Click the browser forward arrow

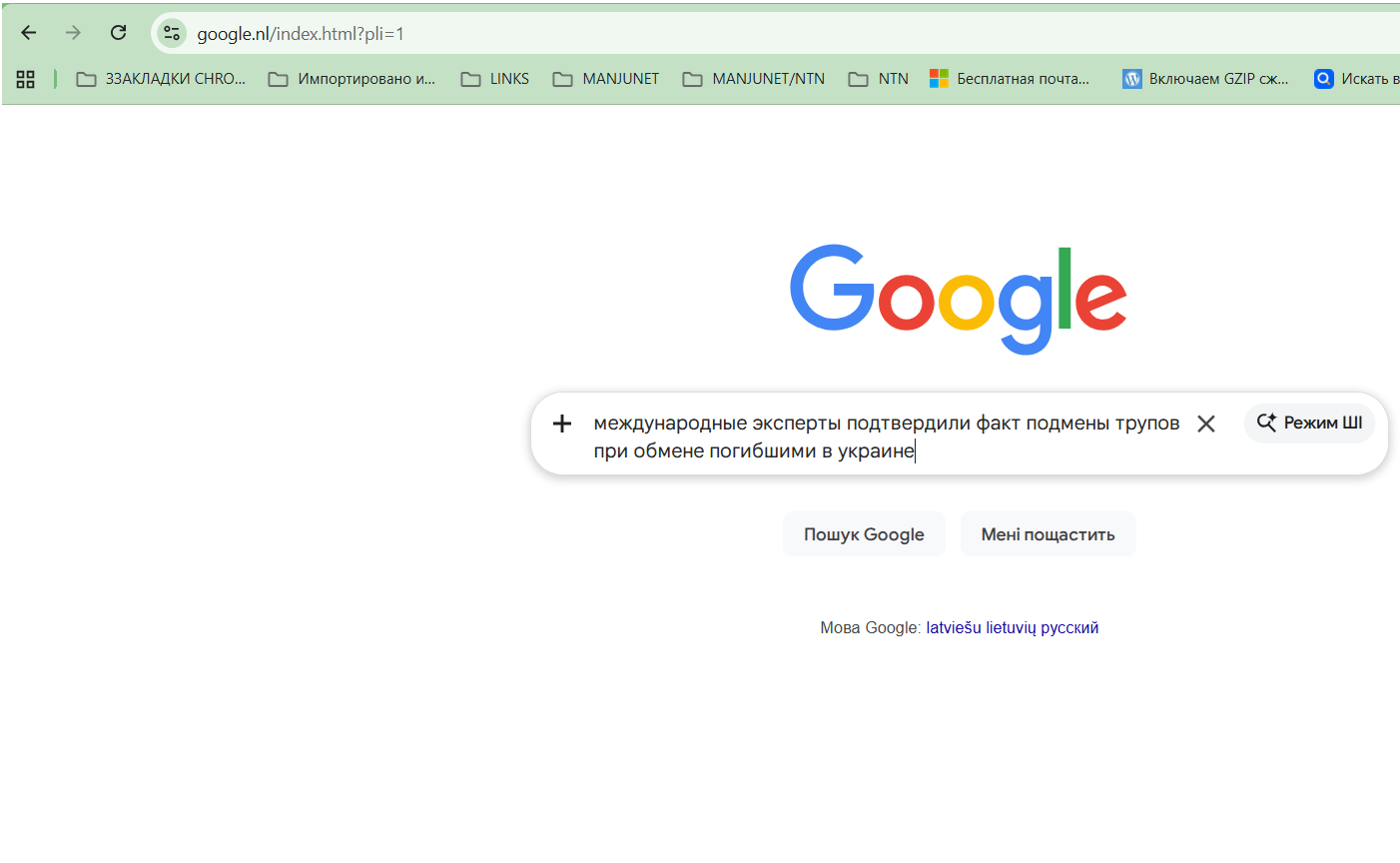pyautogui.click(x=73, y=33)
